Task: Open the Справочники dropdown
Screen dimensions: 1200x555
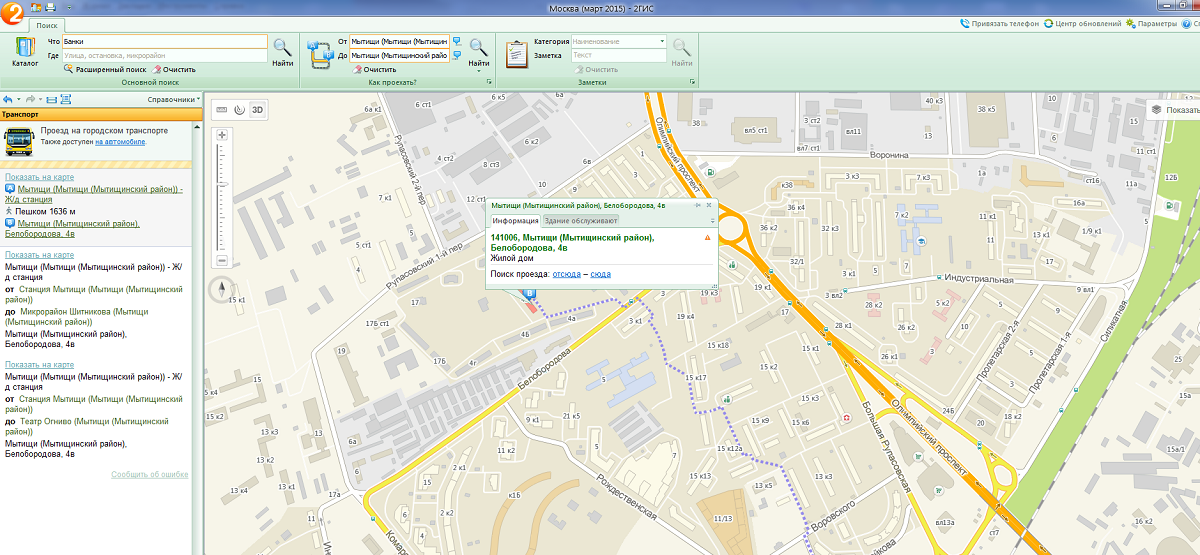Action: (x=174, y=99)
